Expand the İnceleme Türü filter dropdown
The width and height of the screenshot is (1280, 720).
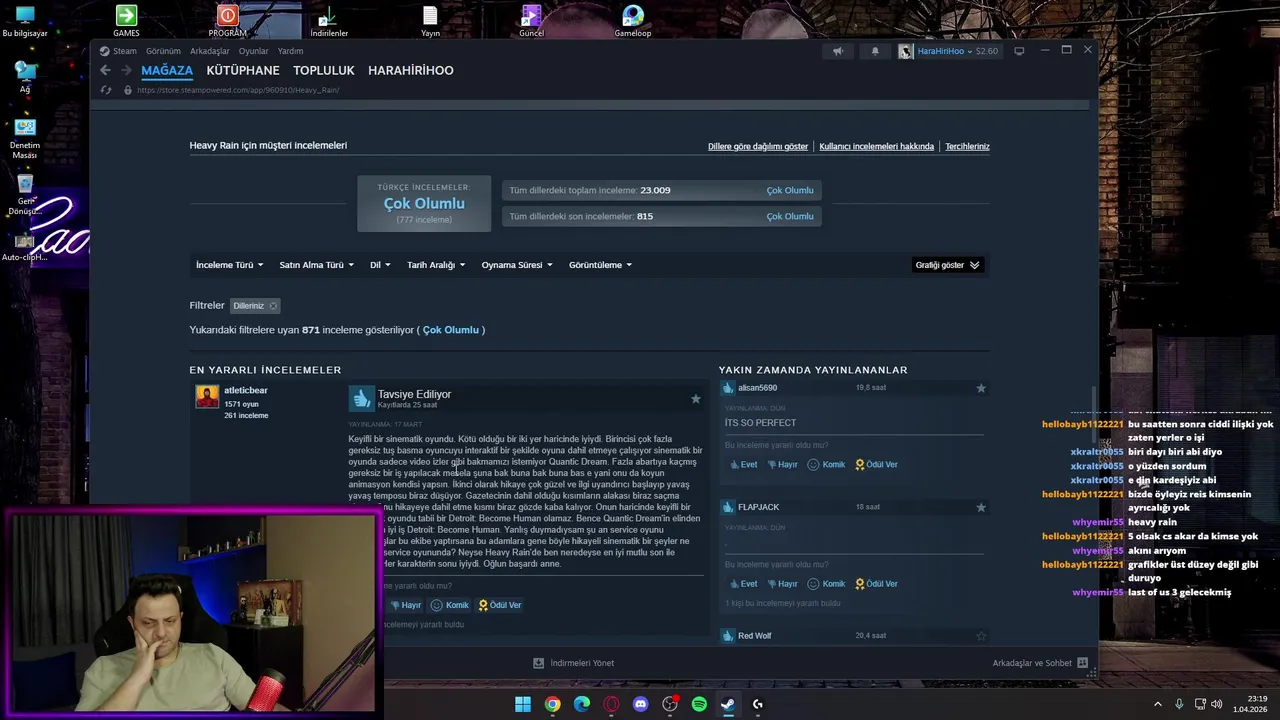click(x=229, y=265)
